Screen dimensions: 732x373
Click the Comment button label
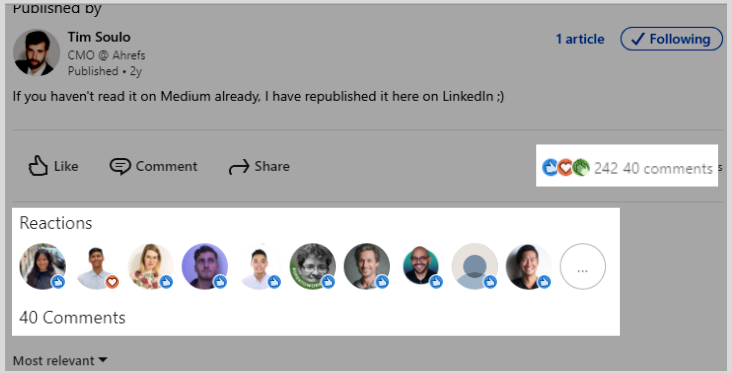click(167, 166)
